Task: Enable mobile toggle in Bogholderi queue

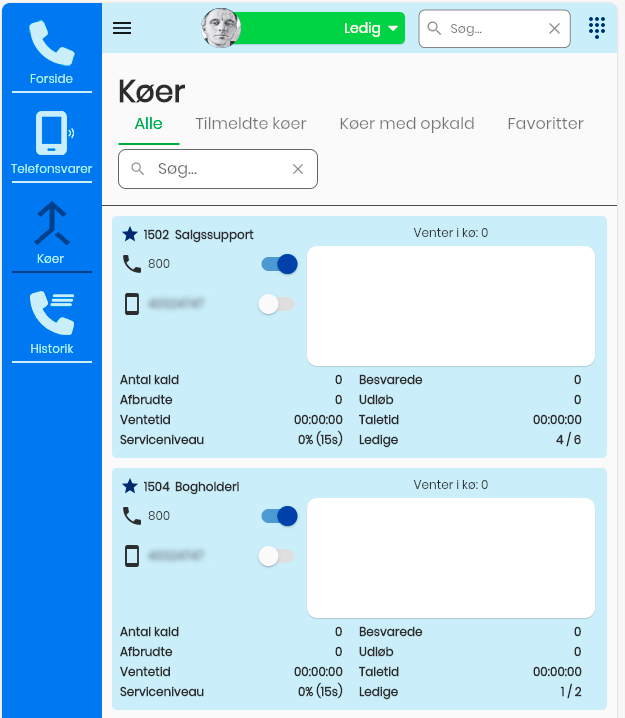Action: [276, 556]
